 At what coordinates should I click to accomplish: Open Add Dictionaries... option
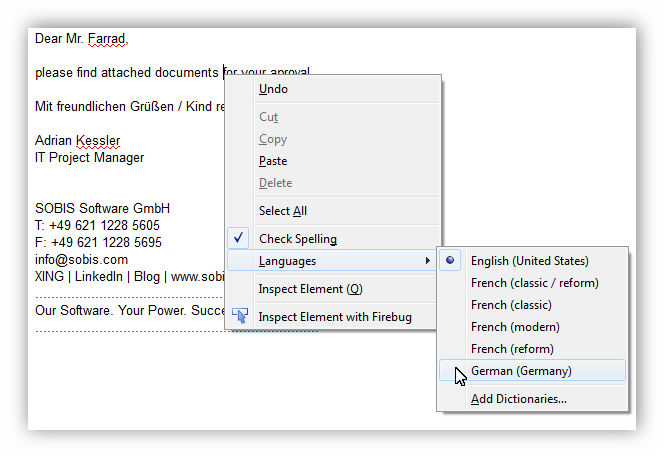[532, 399]
